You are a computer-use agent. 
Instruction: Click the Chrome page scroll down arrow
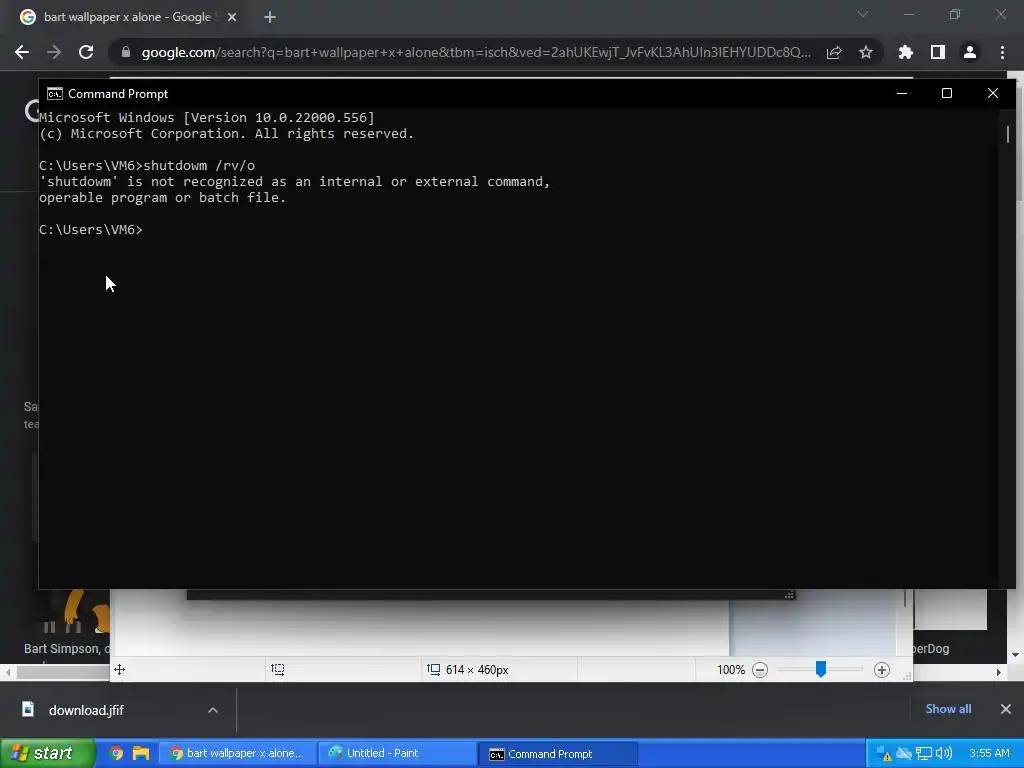[x=1016, y=655]
